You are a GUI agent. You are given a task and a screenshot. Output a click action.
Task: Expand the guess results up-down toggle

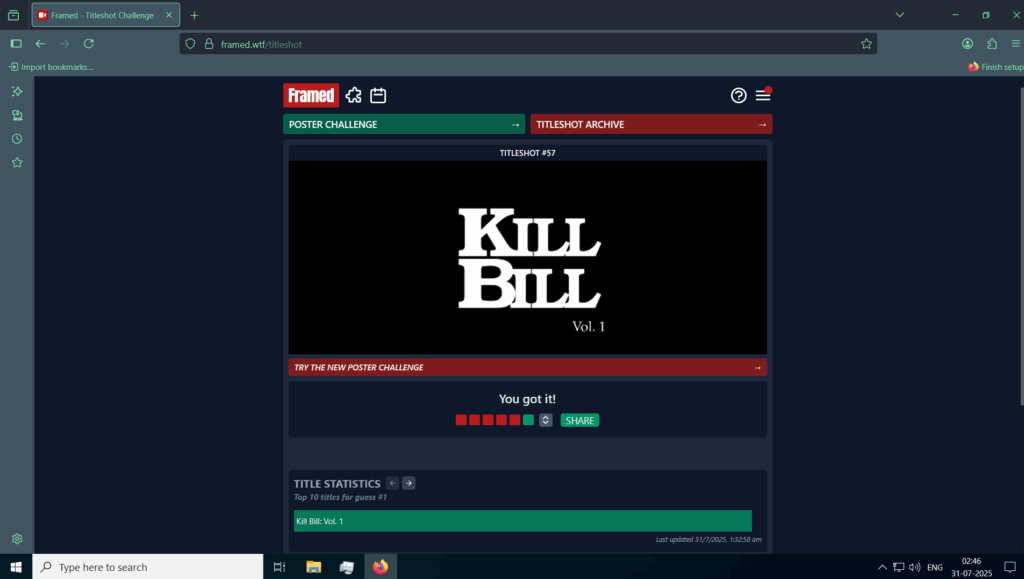(x=545, y=420)
